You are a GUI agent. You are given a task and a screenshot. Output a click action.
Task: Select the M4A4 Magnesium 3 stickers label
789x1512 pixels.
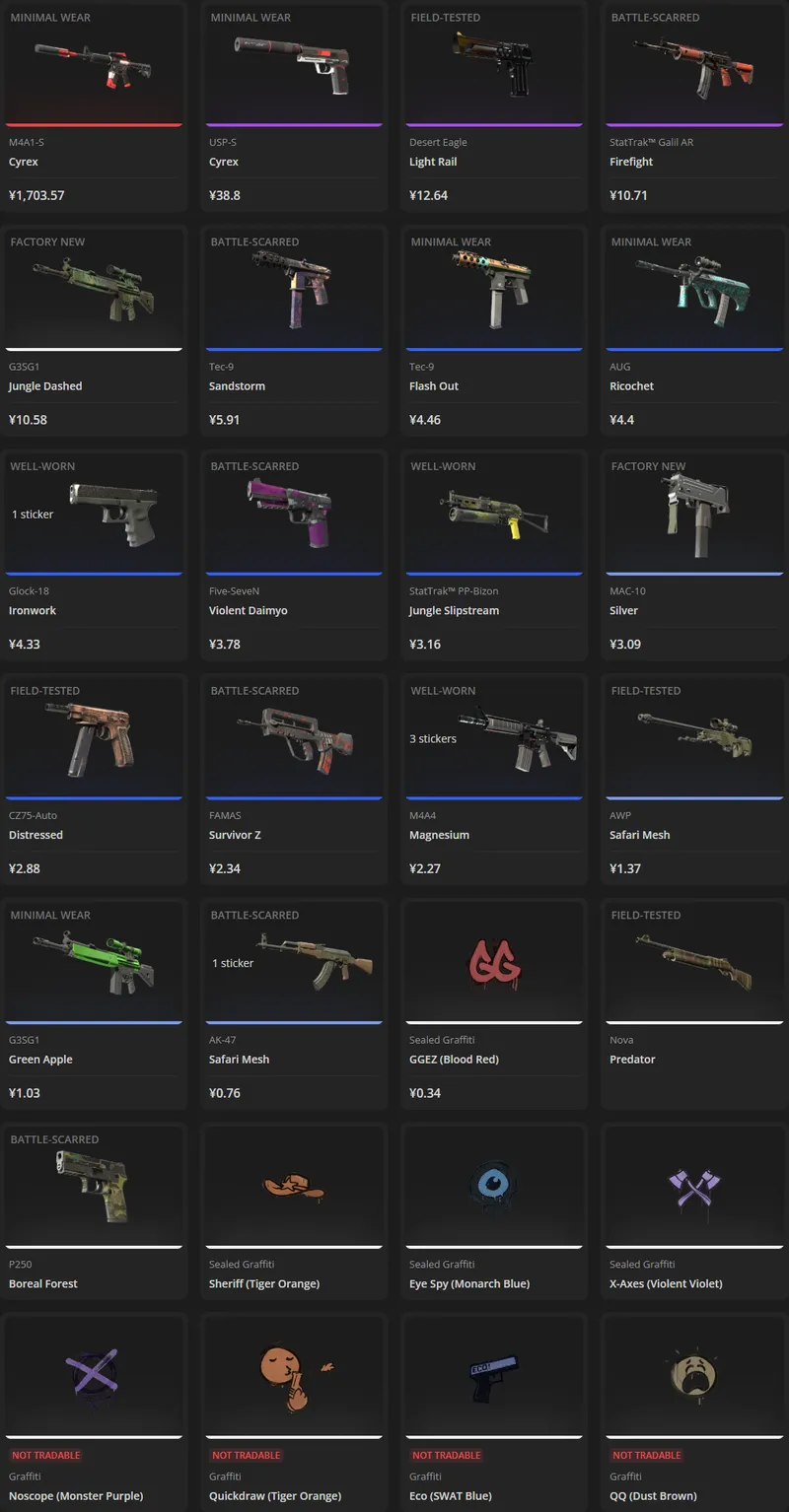(433, 738)
